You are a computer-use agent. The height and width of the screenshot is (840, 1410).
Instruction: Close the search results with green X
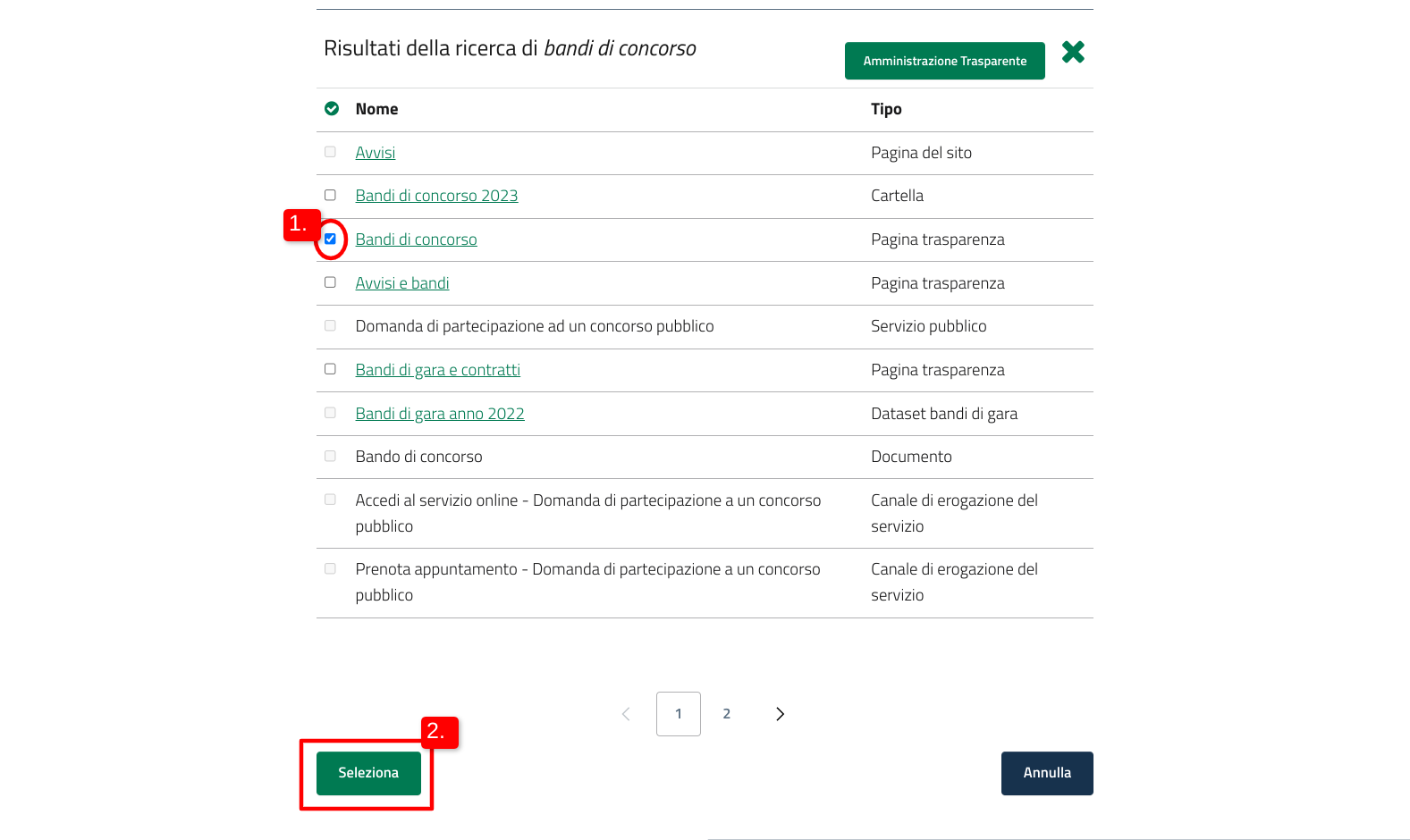[1073, 53]
